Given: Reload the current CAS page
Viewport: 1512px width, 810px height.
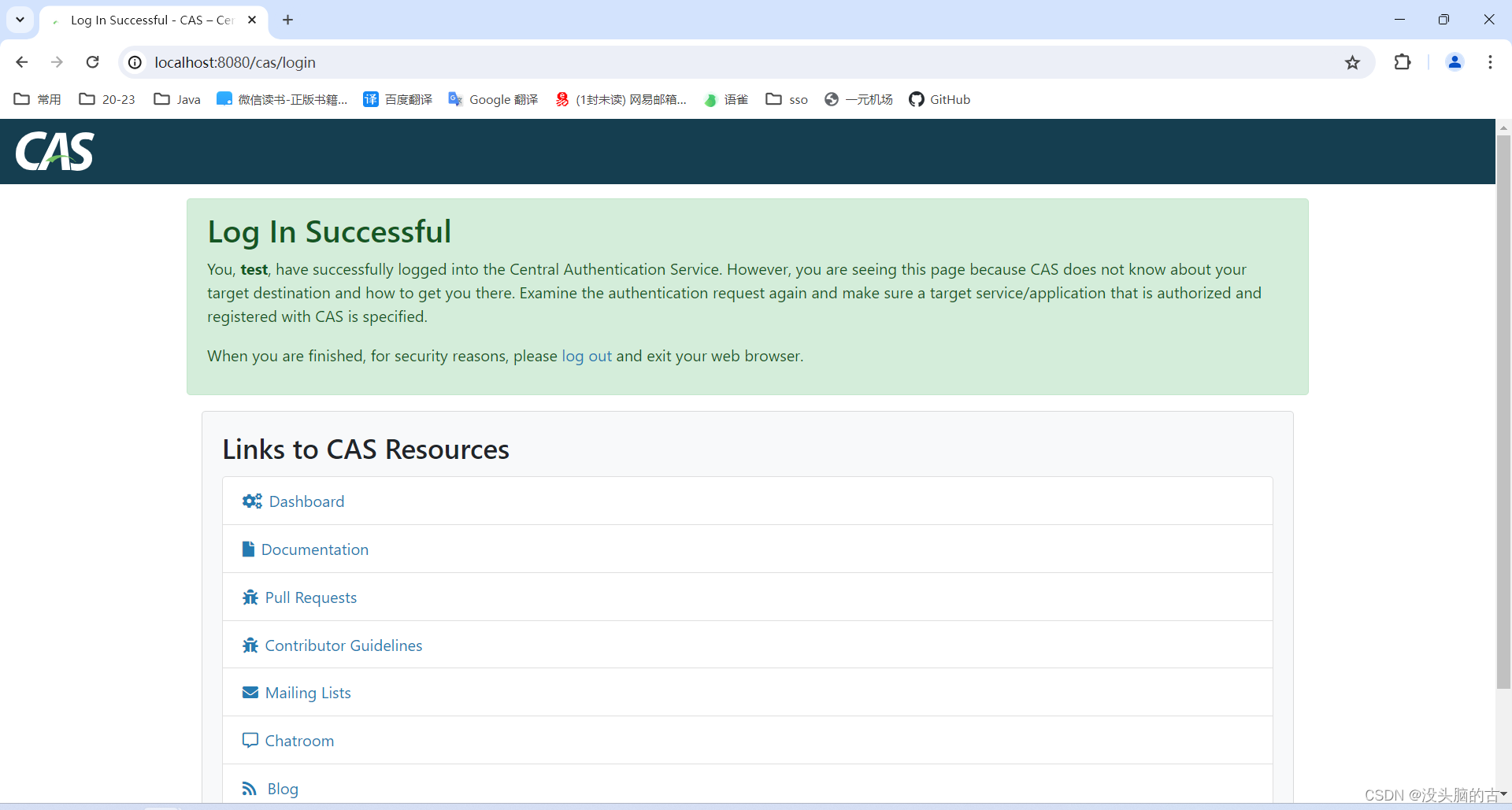Looking at the screenshot, I should coord(92,62).
